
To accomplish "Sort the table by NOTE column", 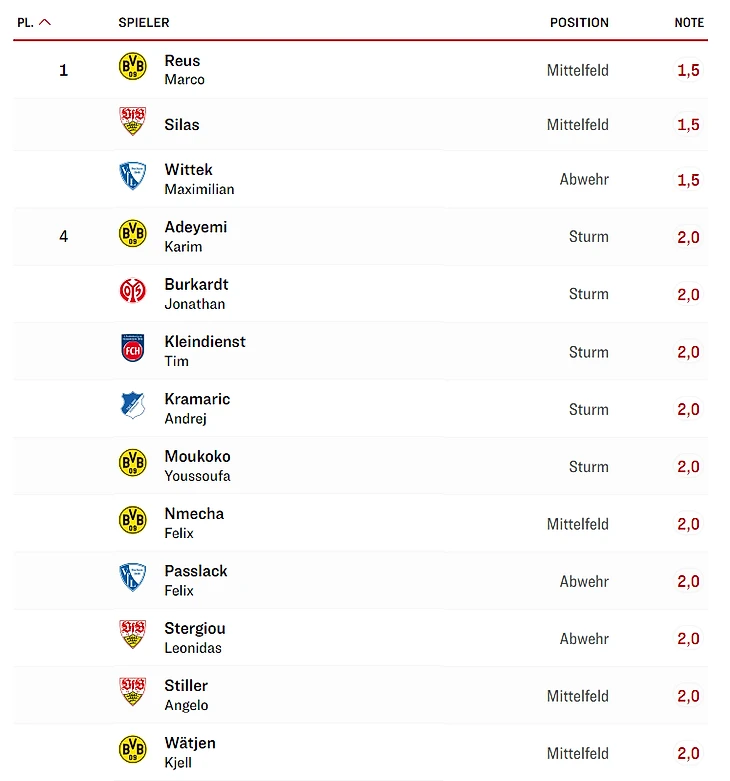I will point(689,23).
